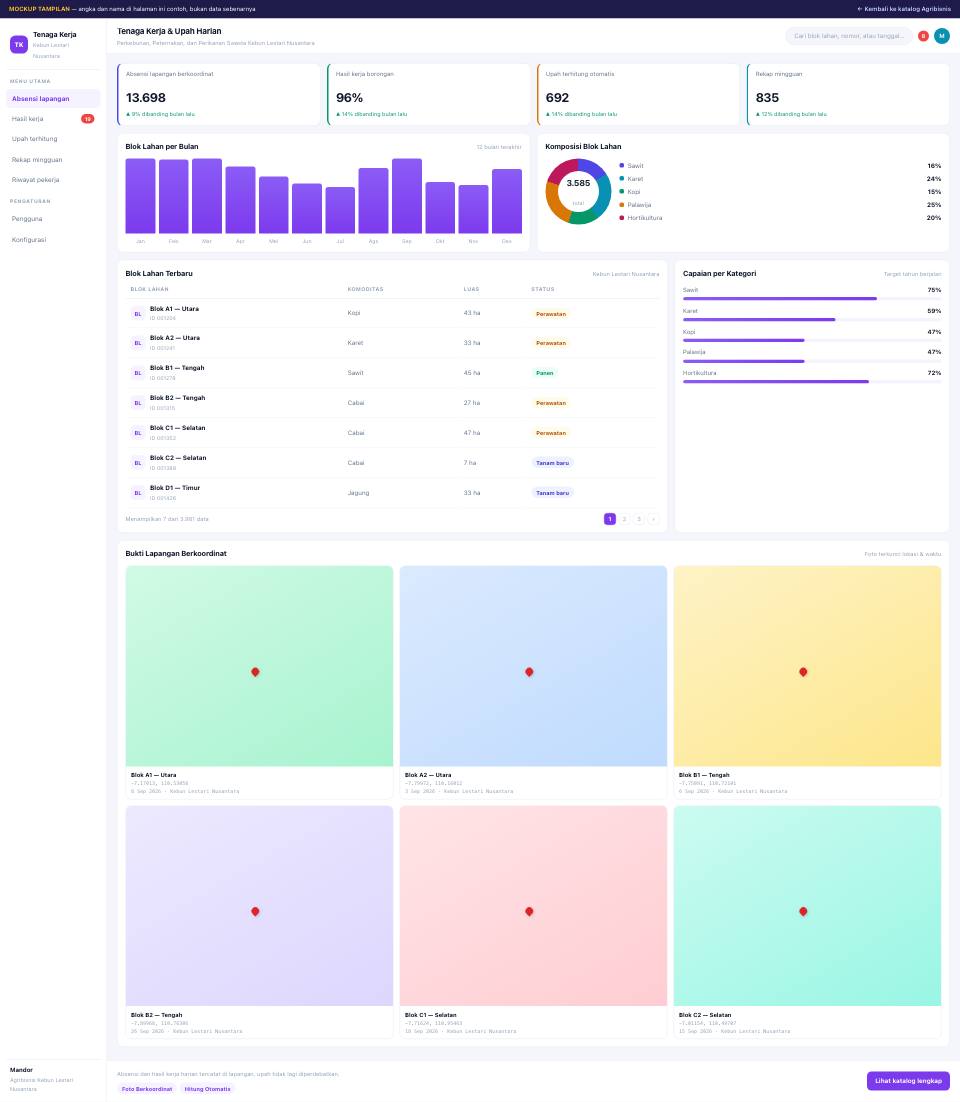
Task: Click the BL icon for Blok A1 — Utara row
Action: (138, 314)
